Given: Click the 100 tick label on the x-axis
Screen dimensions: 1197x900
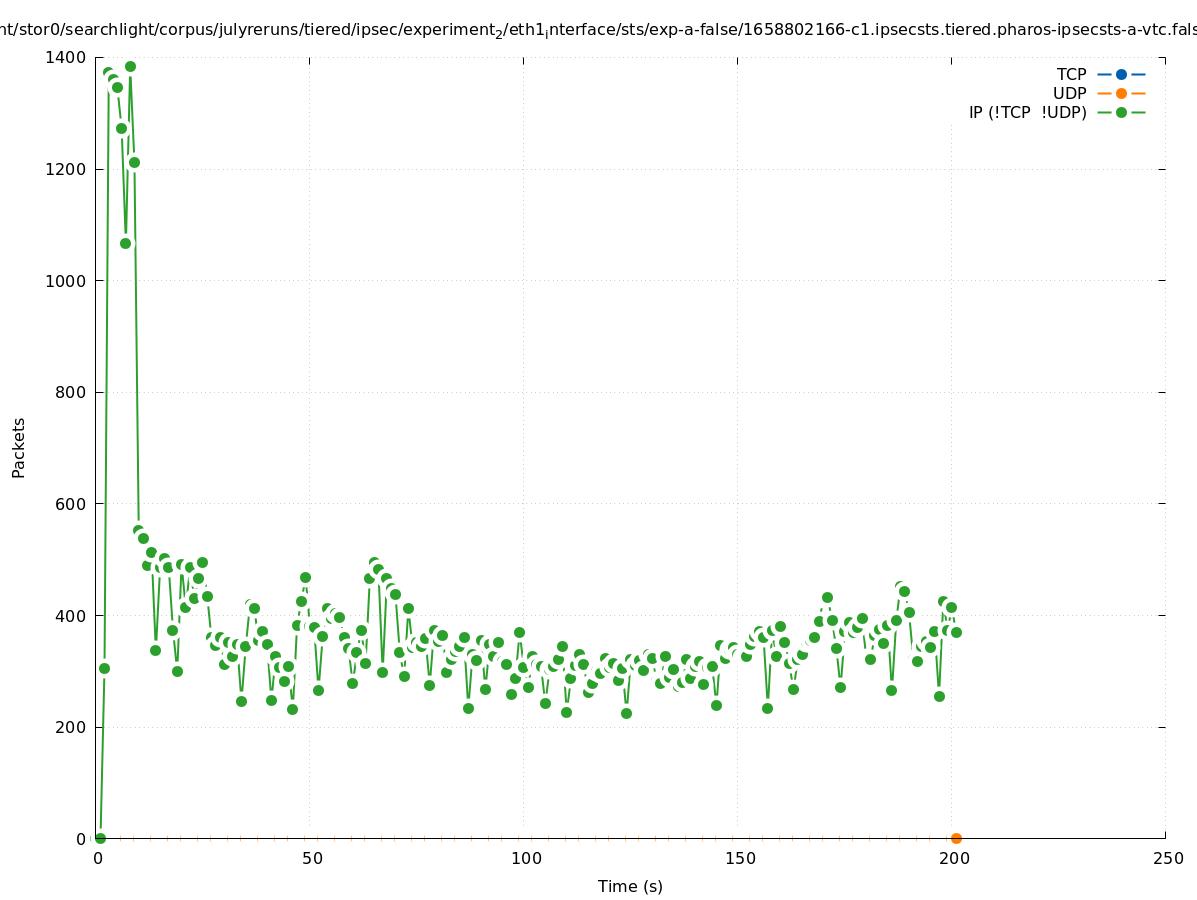Looking at the screenshot, I should coord(526,858).
